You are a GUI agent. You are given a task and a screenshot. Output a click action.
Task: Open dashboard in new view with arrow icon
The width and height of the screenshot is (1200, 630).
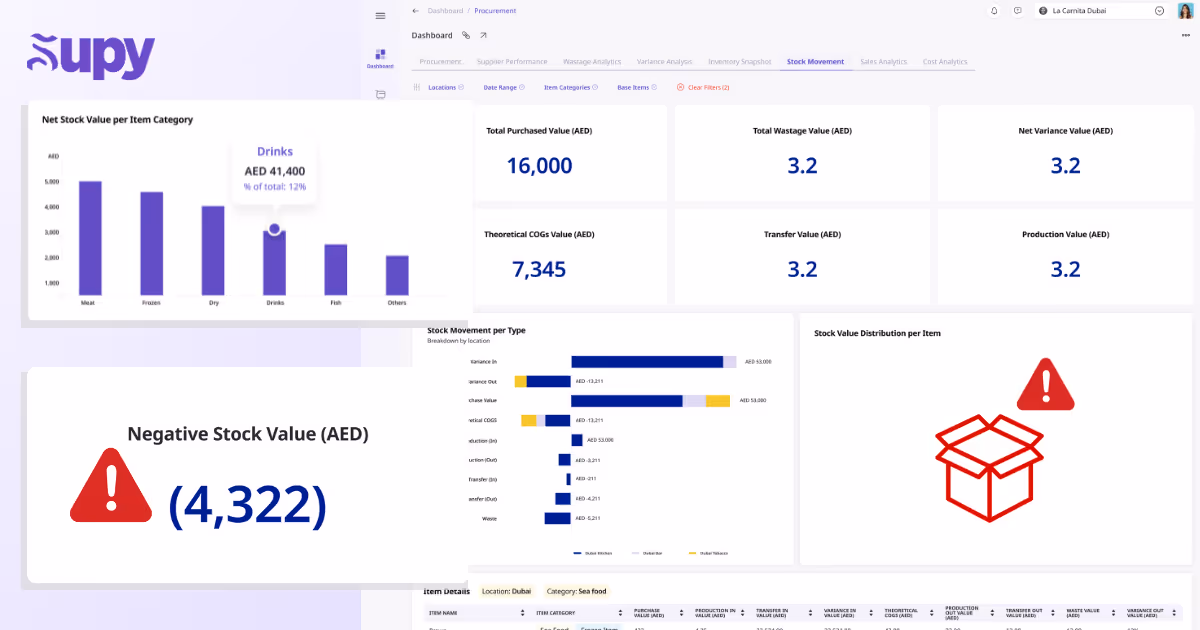[x=484, y=35]
